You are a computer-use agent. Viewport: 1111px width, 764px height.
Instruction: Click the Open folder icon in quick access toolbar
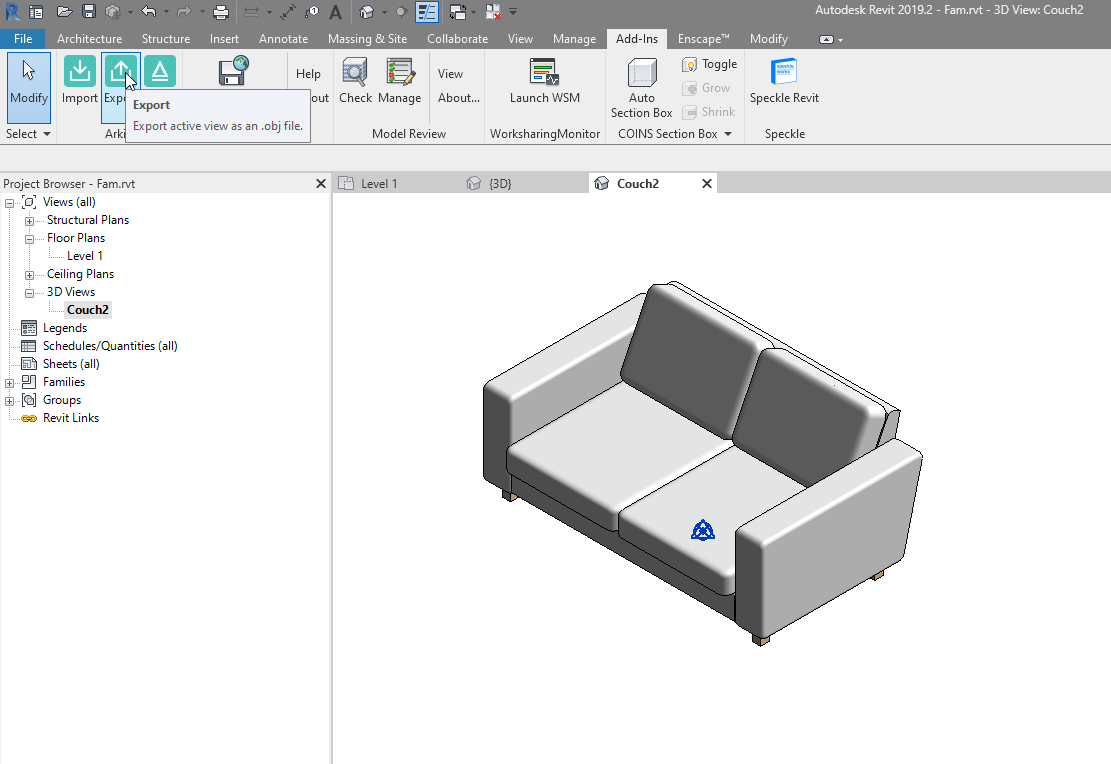[64, 11]
